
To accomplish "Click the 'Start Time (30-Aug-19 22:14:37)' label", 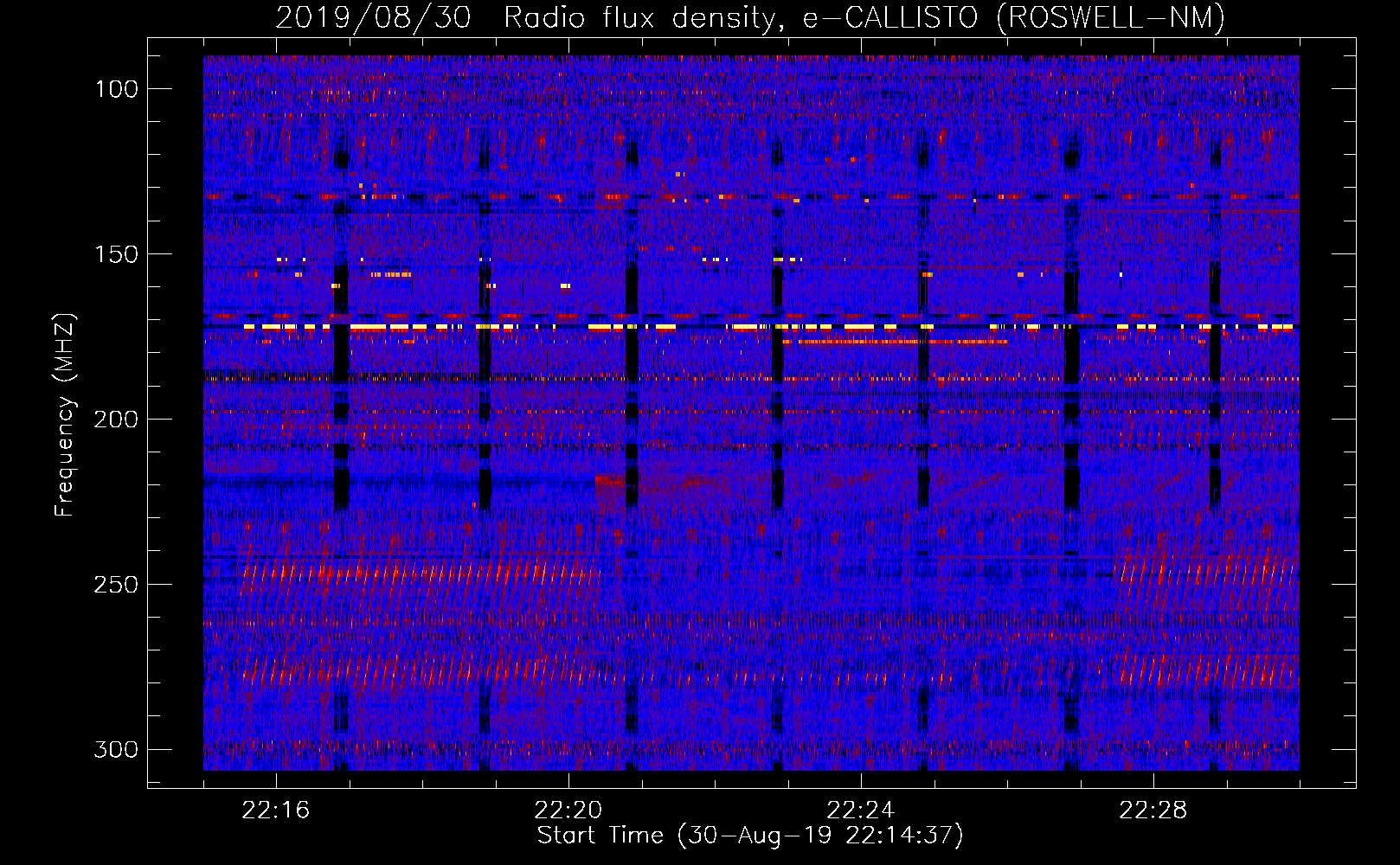I will pos(750,836).
